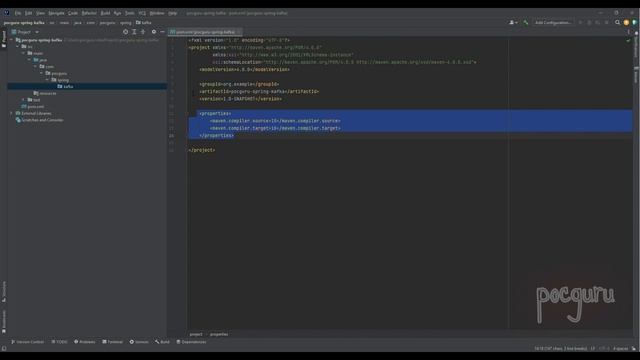Viewport: 640px width, 360px height.
Task: Select Scratches and Consoles item
Action: coord(39,120)
